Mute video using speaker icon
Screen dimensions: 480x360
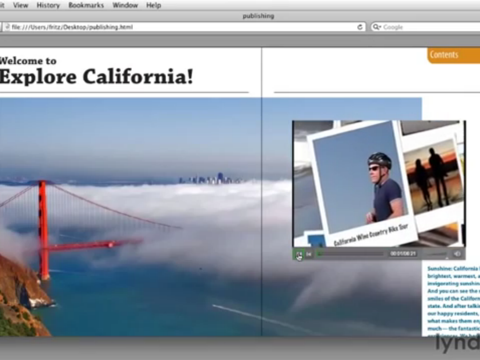coord(457,254)
